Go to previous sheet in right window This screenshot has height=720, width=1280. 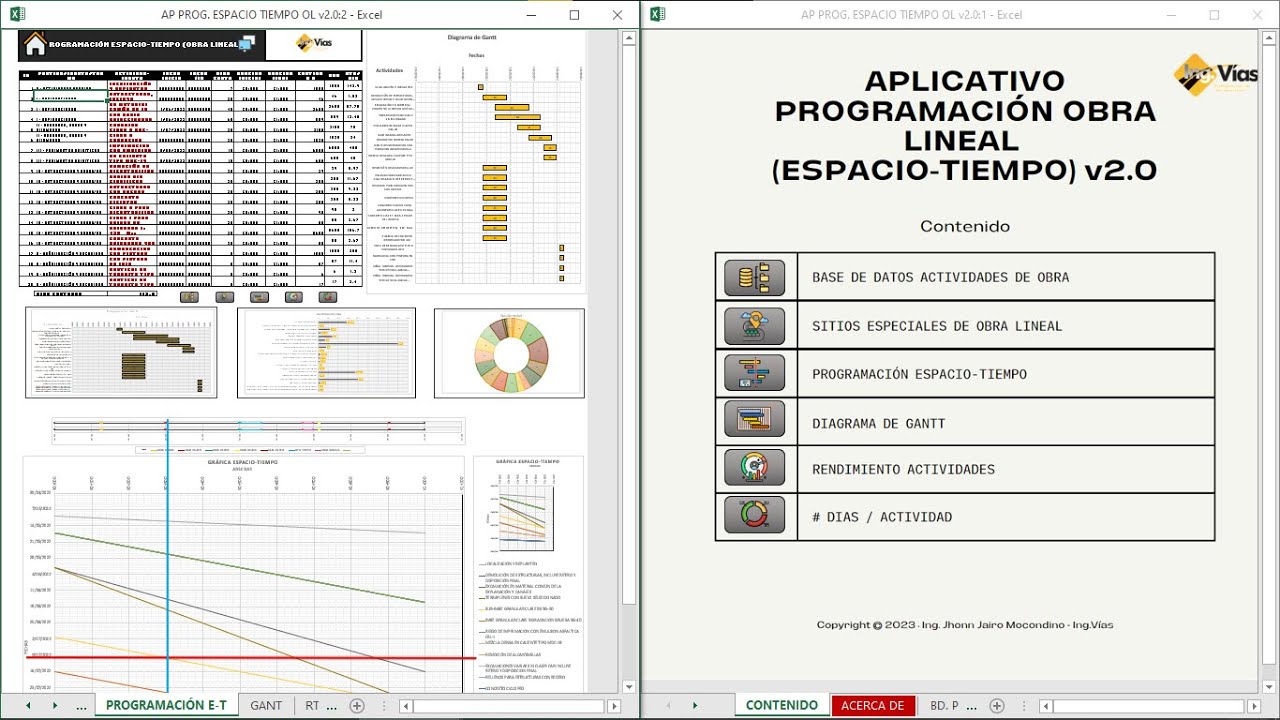point(668,705)
